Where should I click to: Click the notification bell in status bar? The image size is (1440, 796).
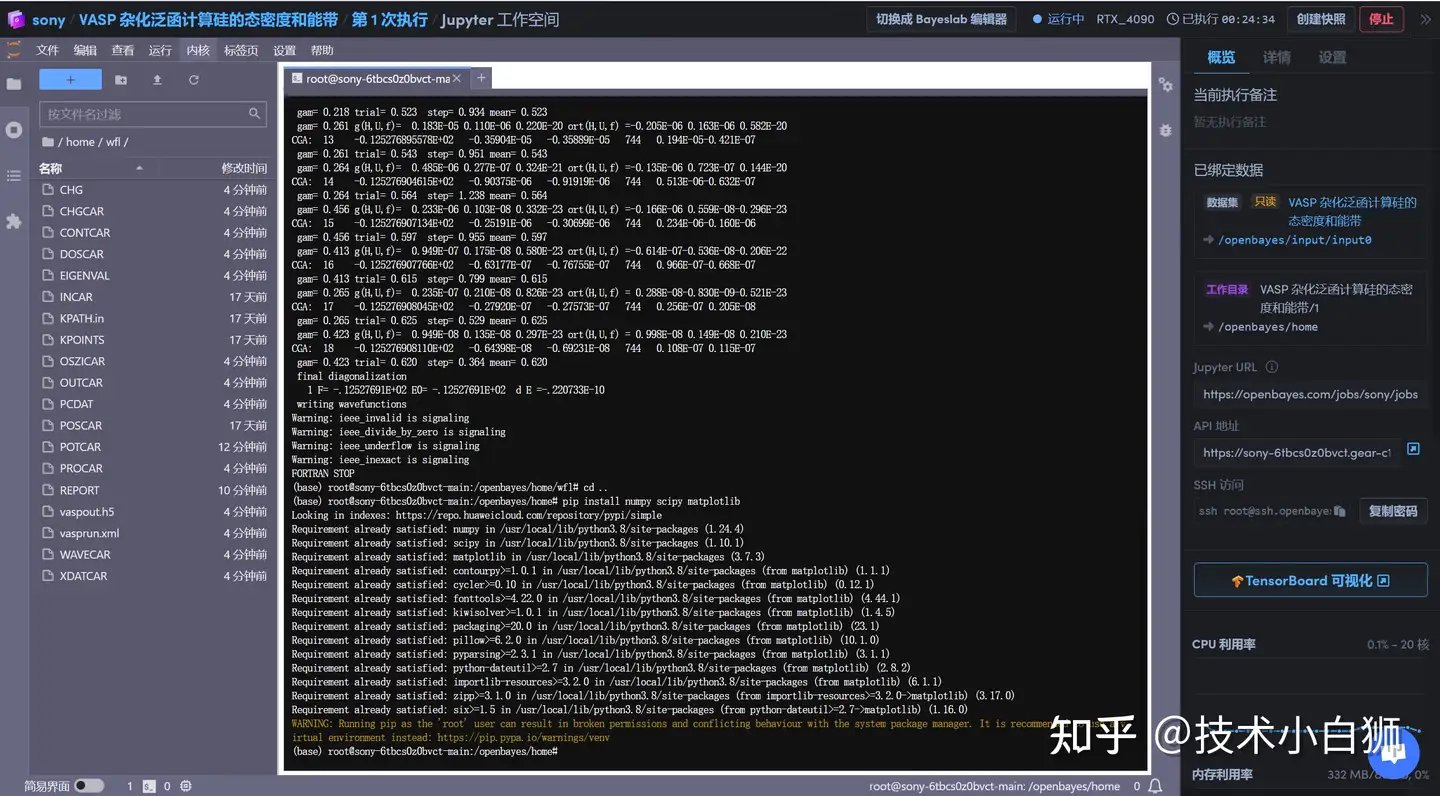[1155, 786]
